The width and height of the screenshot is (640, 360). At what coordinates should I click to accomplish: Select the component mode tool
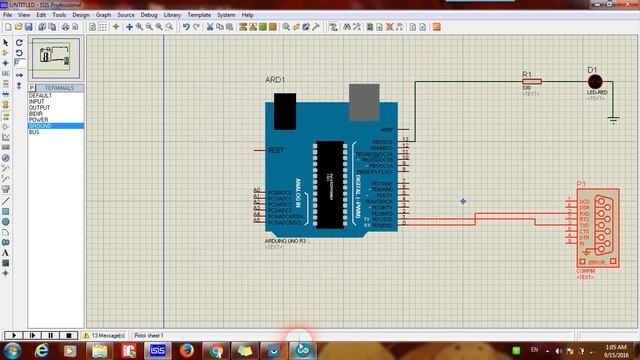coord(5,53)
